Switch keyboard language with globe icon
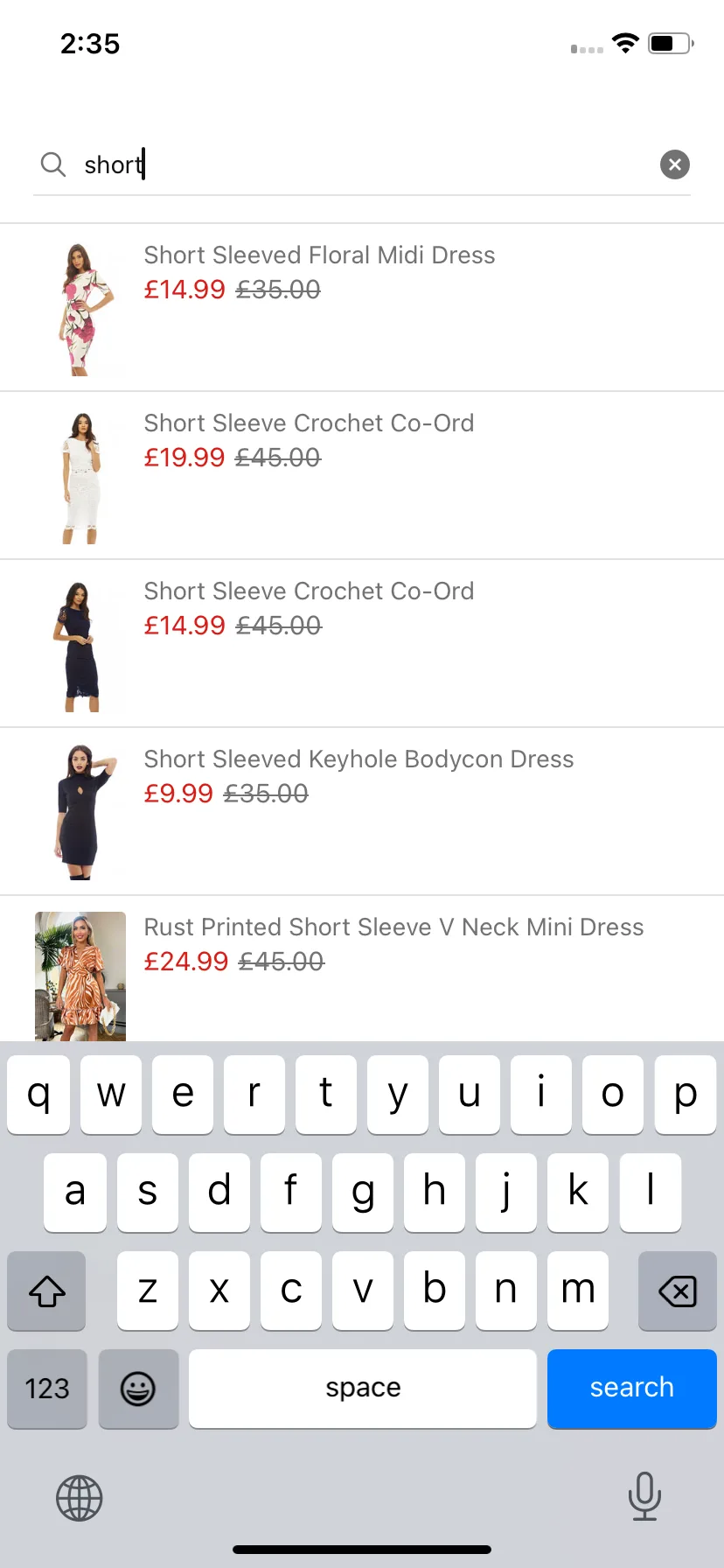This screenshot has width=724, height=1568. tap(80, 1498)
